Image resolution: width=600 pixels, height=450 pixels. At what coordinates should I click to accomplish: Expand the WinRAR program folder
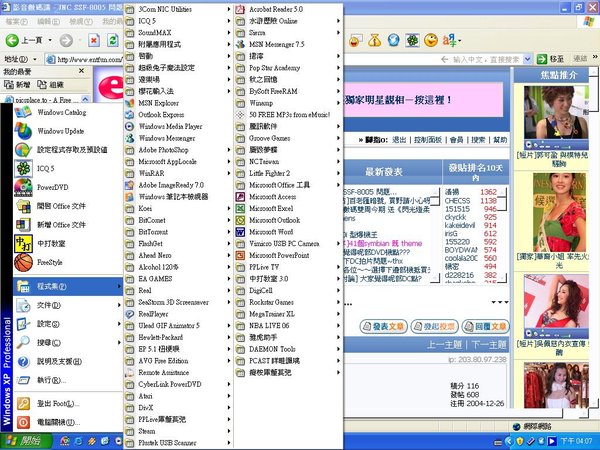click(x=179, y=173)
